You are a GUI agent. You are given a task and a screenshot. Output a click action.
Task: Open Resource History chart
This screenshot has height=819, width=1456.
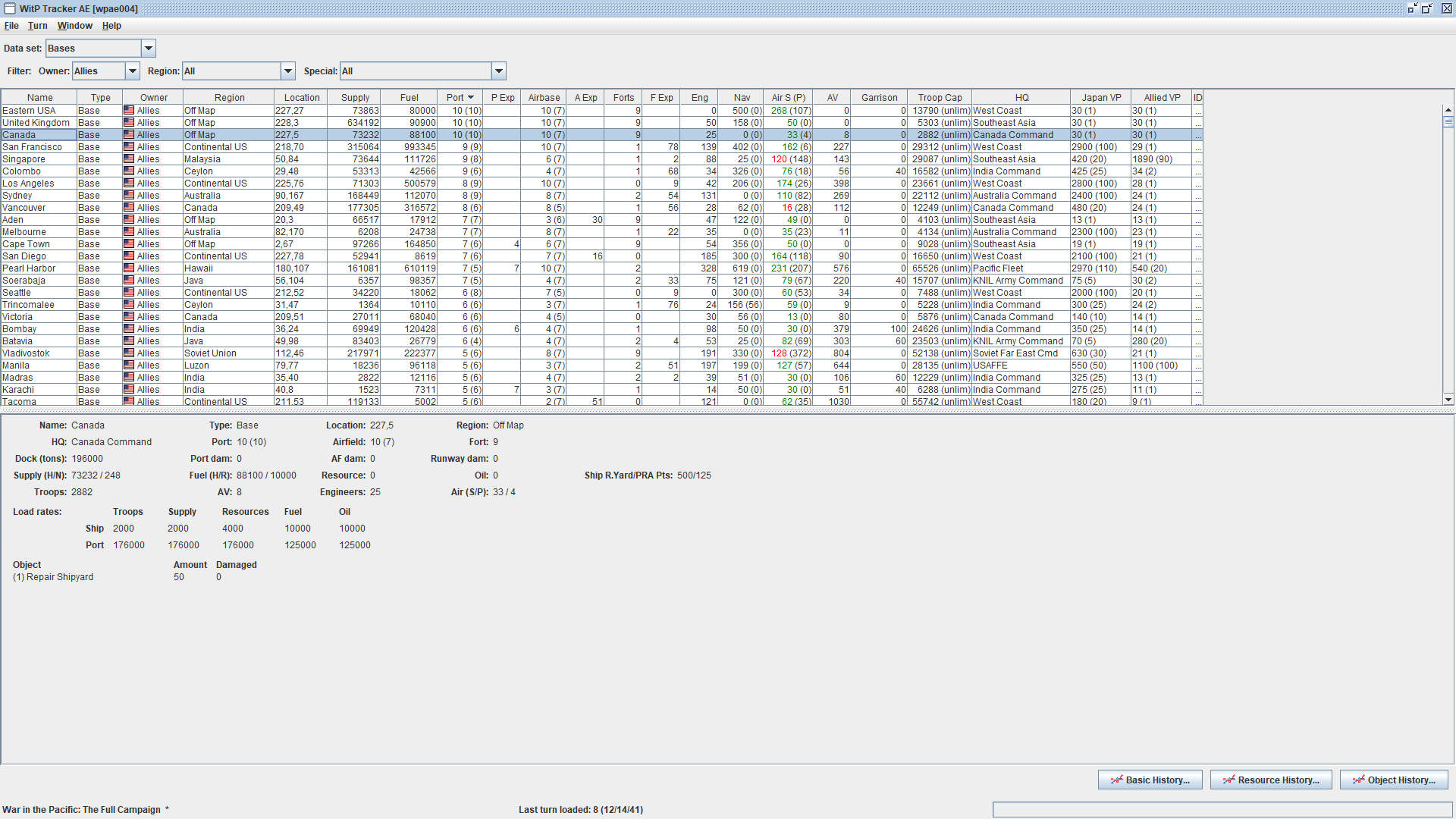tap(1271, 780)
